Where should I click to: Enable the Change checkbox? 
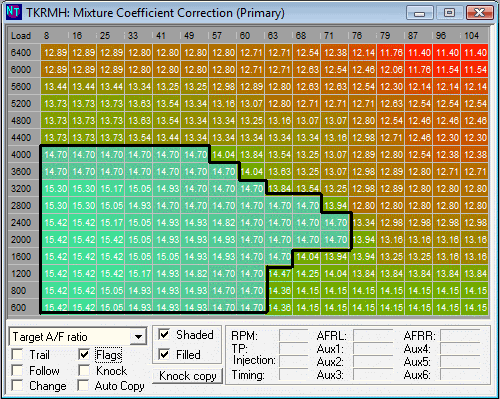[17, 385]
